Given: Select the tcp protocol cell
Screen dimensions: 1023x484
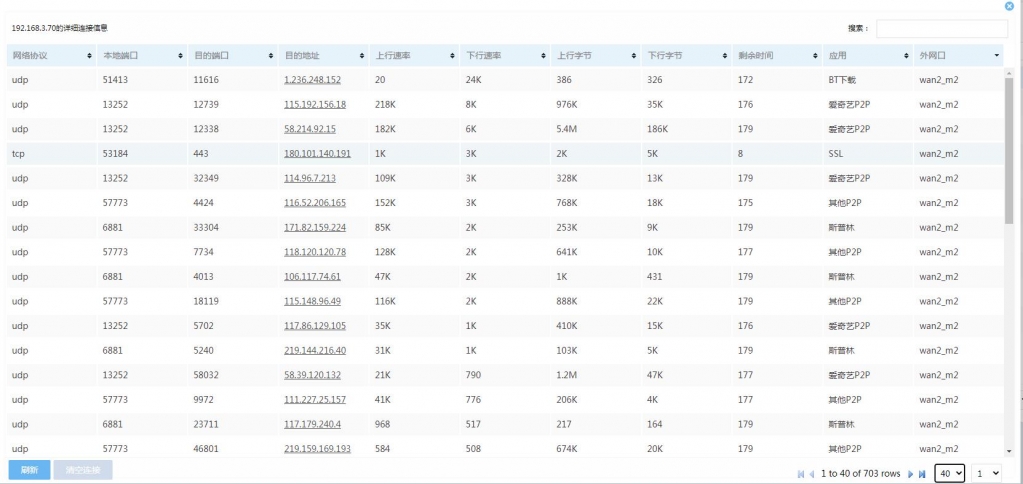Looking at the screenshot, I should pyautogui.click(x=51, y=154).
